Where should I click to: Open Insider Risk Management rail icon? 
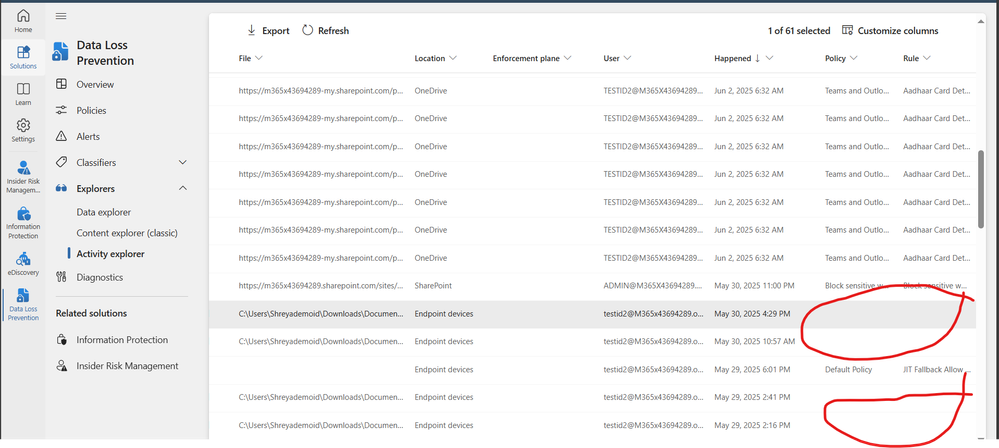(23, 177)
